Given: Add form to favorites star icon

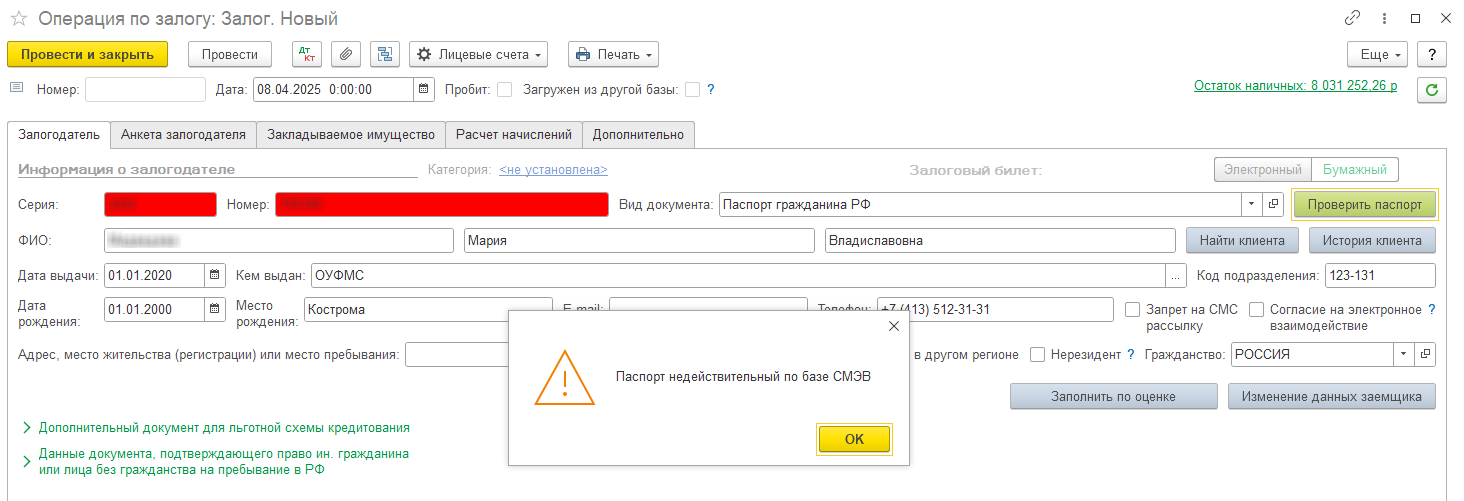Looking at the screenshot, I should (18, 18).
